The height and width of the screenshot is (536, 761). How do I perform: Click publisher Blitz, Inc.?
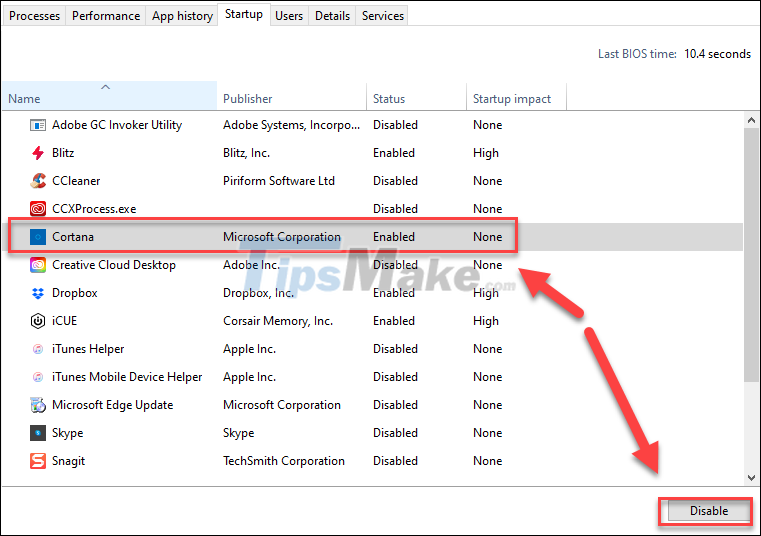click(x=246, y=153)
